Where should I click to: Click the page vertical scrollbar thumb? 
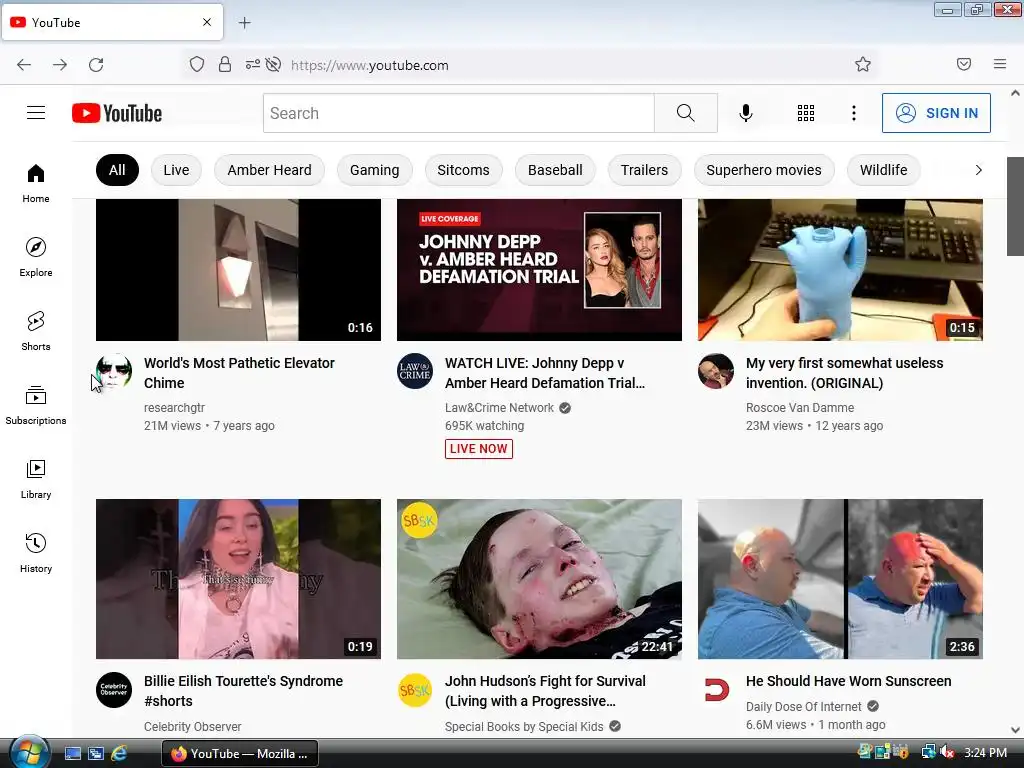[1015, 206]
